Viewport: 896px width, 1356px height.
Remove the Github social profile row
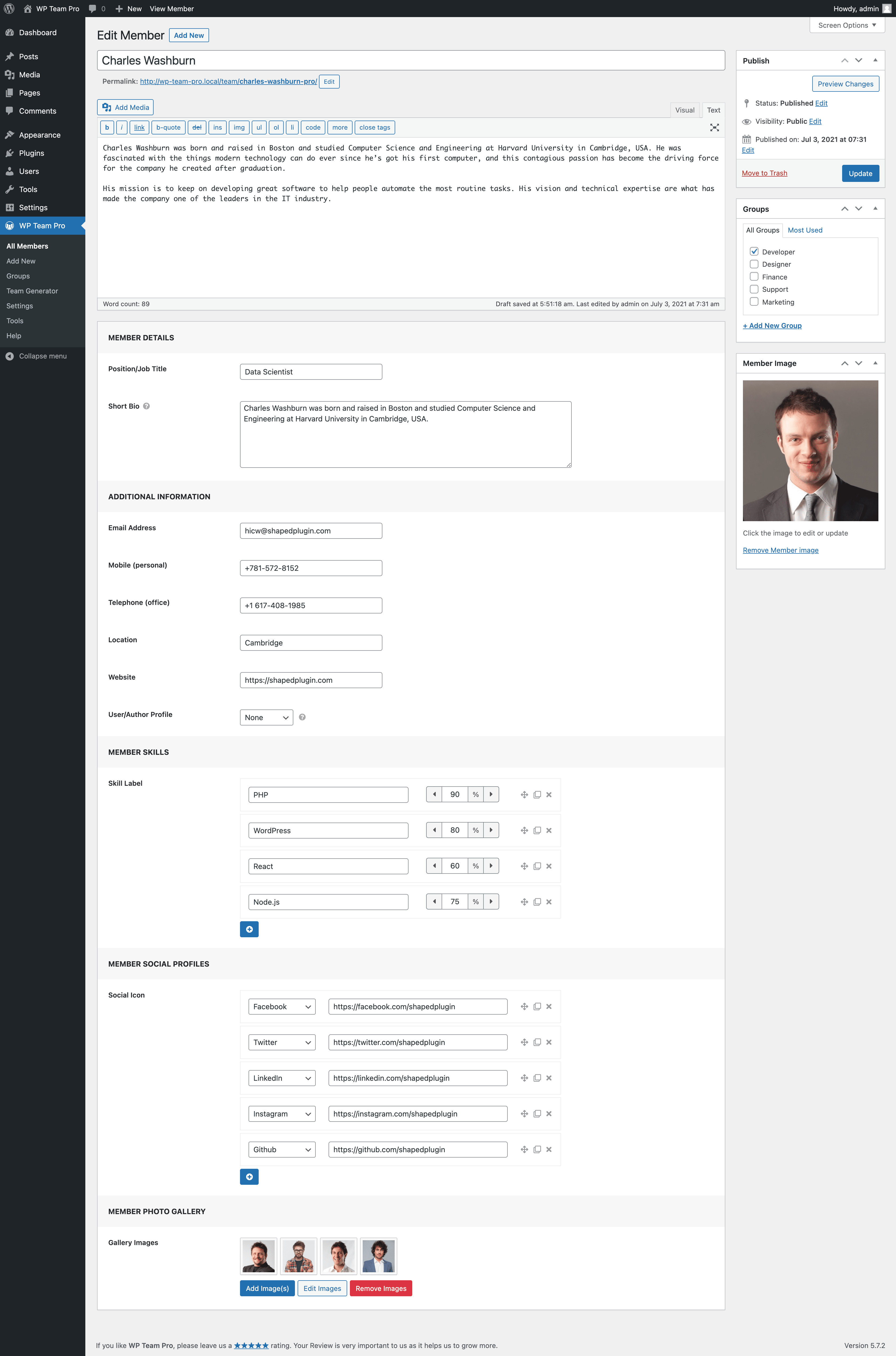tap(549, 1150)
